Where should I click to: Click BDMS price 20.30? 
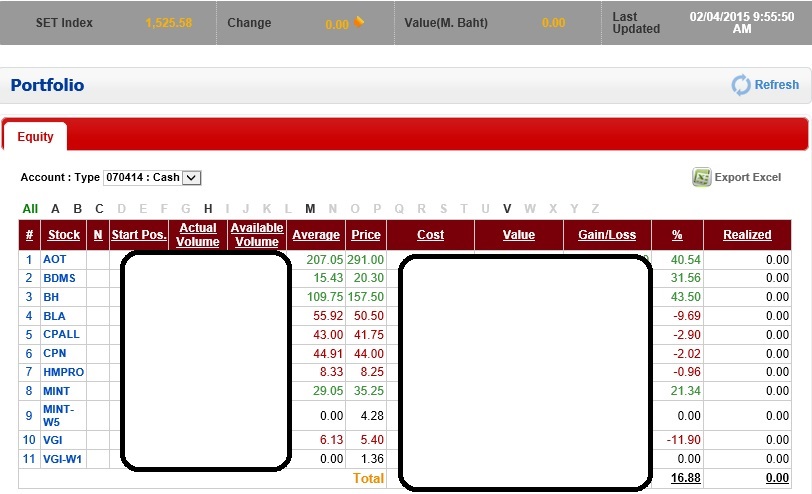[x=369, y=278]
